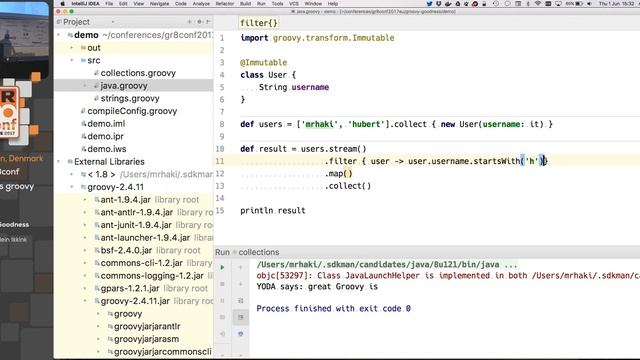Collapse groovy-2.4.11.jar node
This screenshot has width=640, height=360.
[85, 301]
